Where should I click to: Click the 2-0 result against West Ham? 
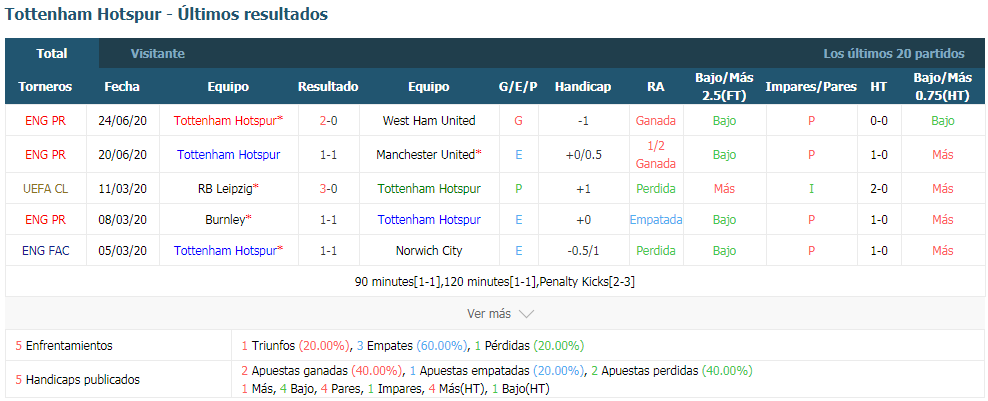[328, 120]
